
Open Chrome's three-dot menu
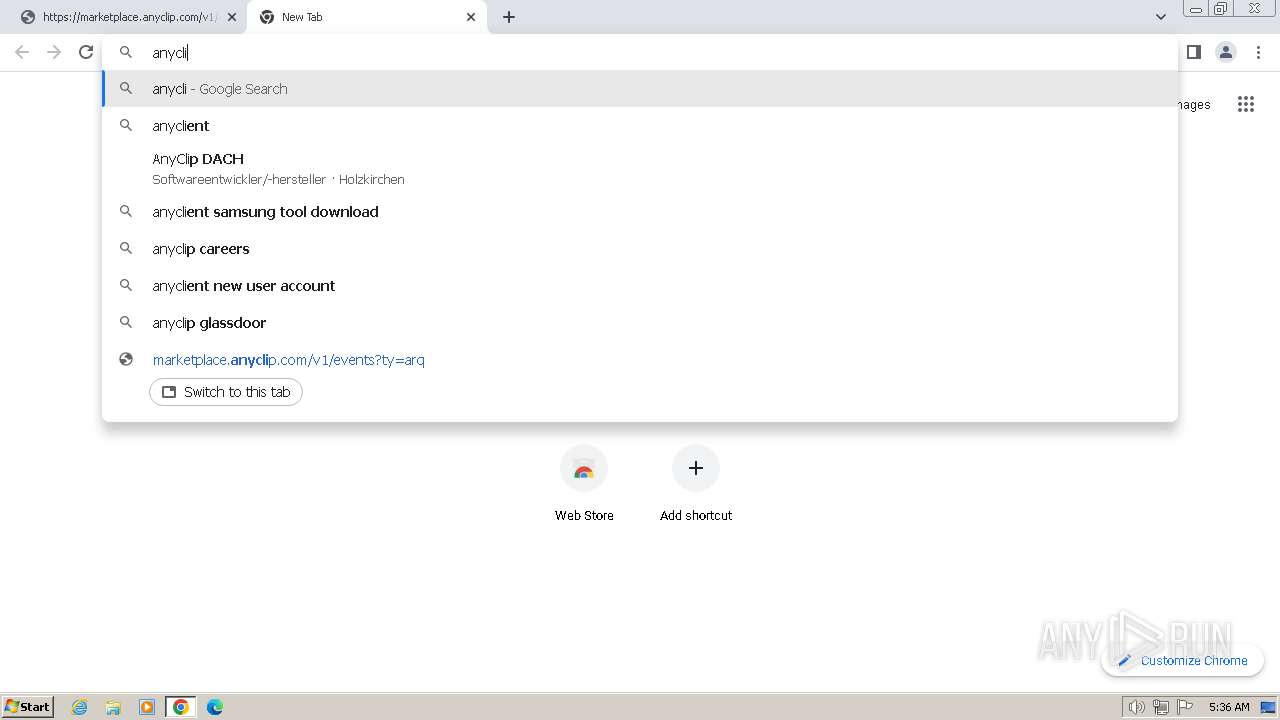click(x=1258, y=52)
